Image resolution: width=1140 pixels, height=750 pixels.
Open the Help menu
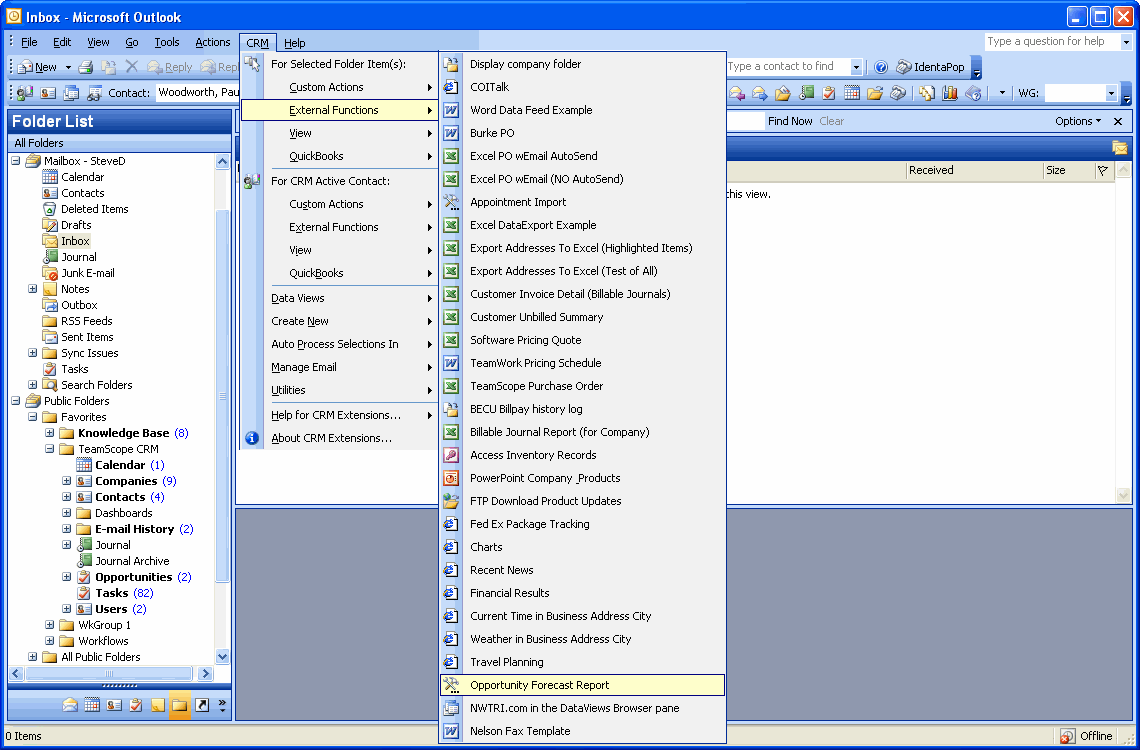(x=294, y=42)
